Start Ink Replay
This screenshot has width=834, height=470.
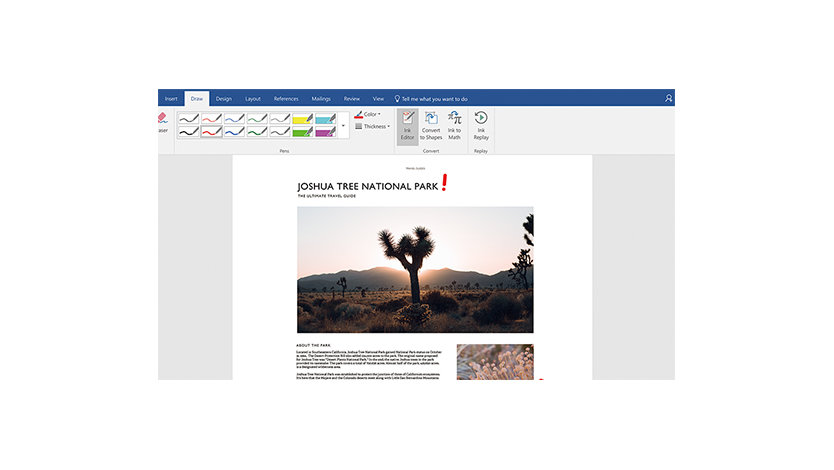(481, 127)
